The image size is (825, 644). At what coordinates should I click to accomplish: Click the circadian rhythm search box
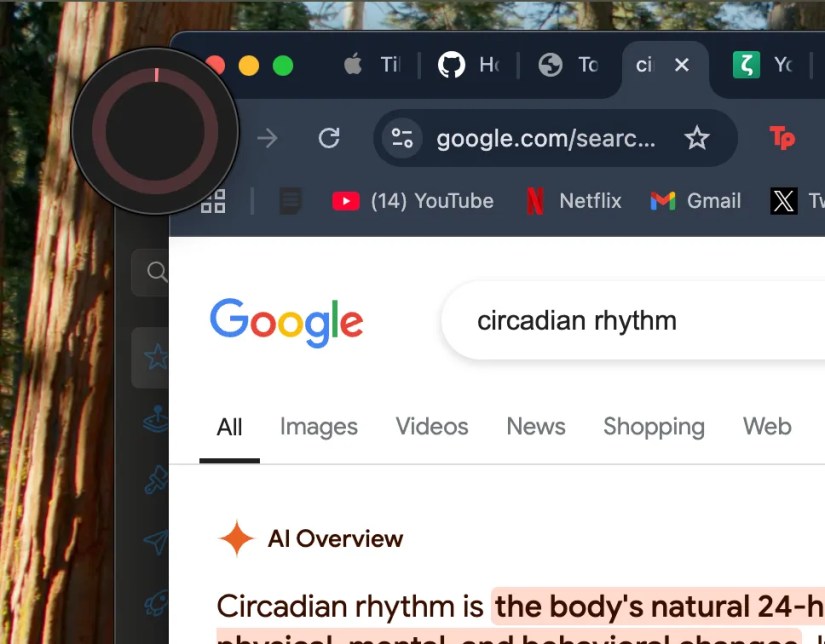click(x=633, y=320)
